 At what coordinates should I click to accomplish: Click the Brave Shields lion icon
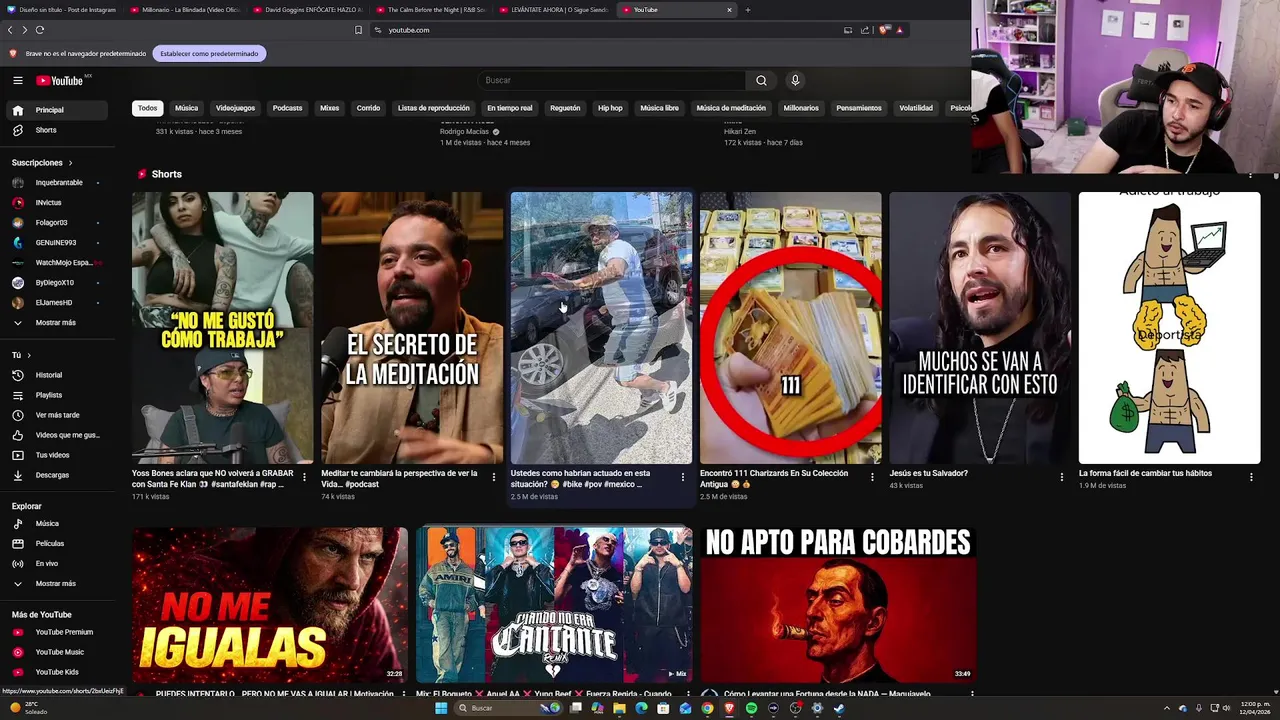(x=883, y=30)
